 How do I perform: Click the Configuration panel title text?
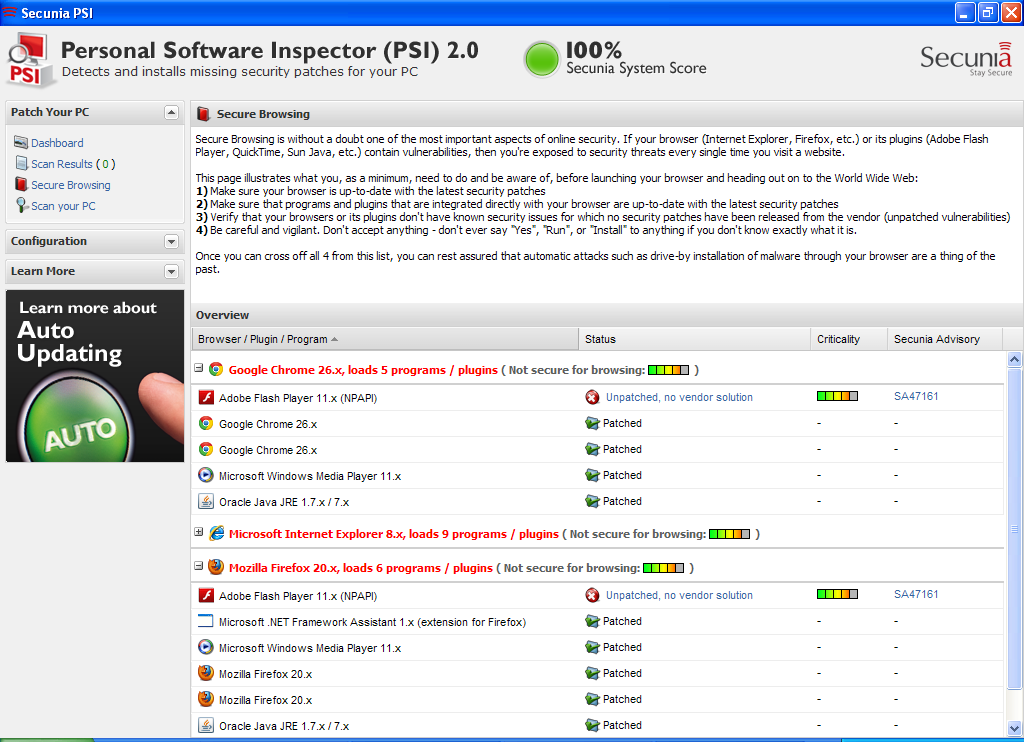coord(48,241)
